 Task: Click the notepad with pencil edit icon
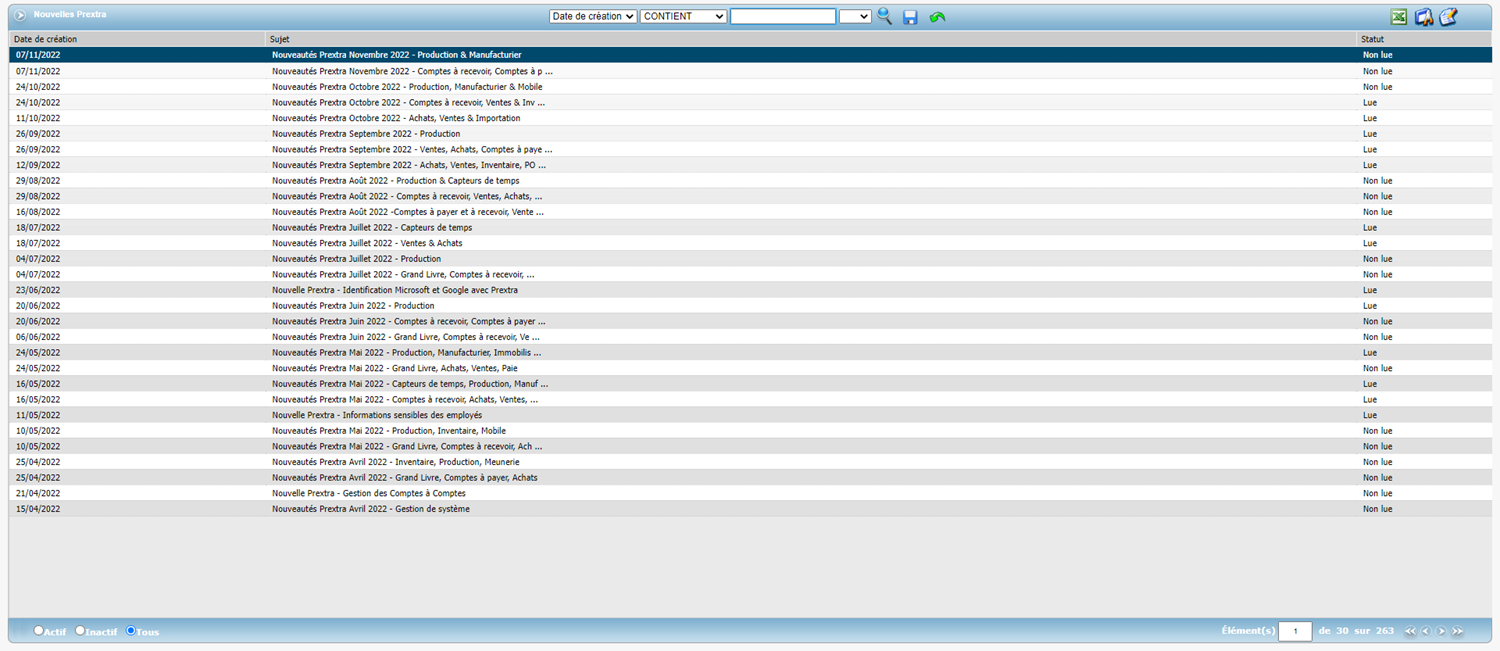[1448, 16]
